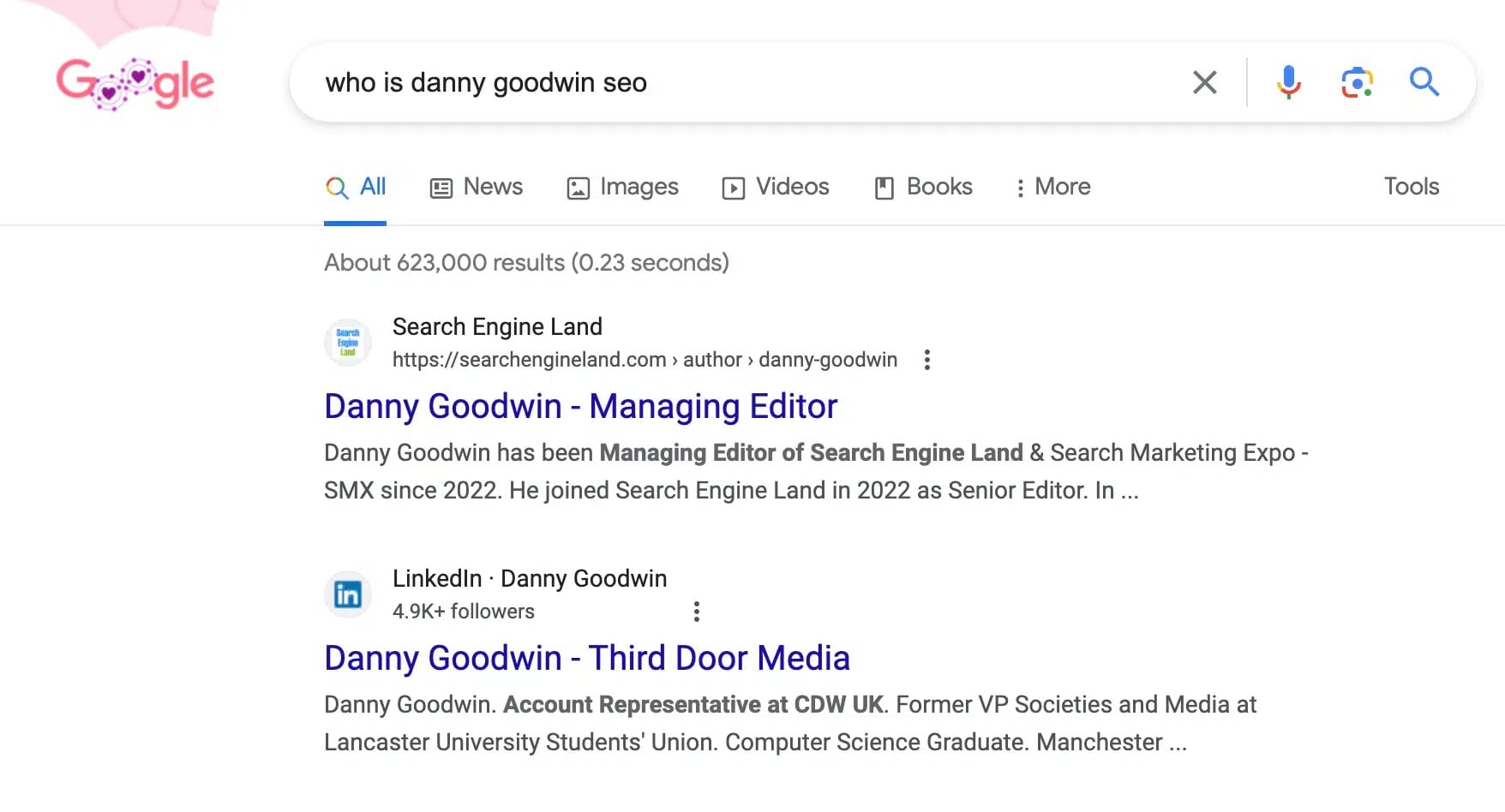Image resolution: width=1505 pixels, height=812 pixels.
Task: Click the searchengineland.com author URL breadcrumb
Action: (x=645, y=360)
